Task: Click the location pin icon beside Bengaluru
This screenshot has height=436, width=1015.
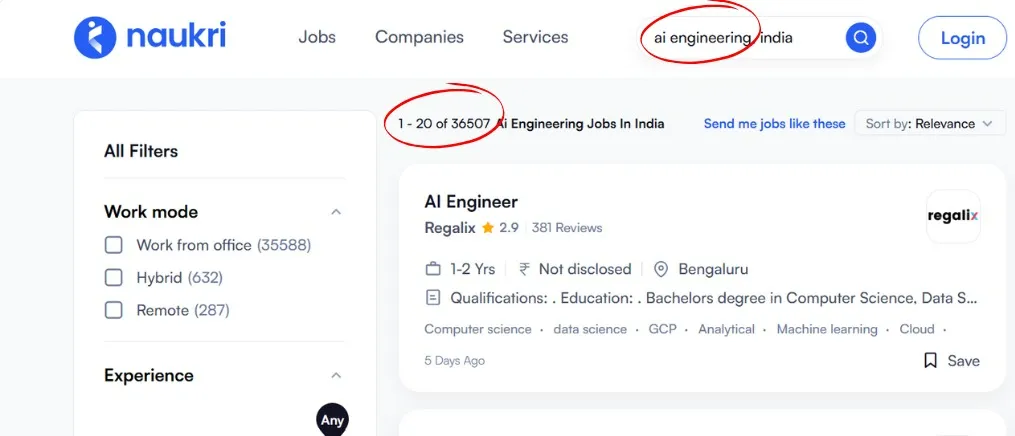Action: coord(660,269)
